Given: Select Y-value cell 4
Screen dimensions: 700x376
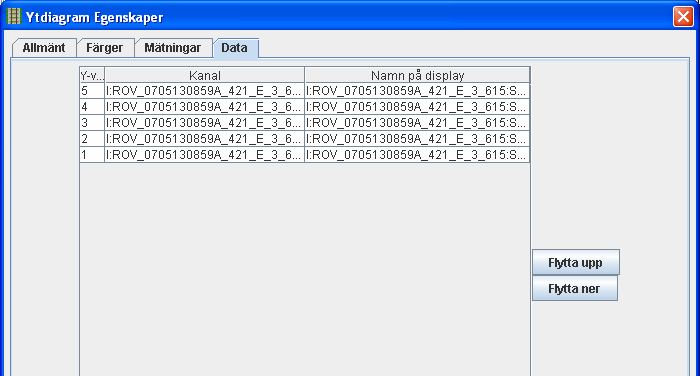Looking at the screenshot, I should tap(92, 107).
